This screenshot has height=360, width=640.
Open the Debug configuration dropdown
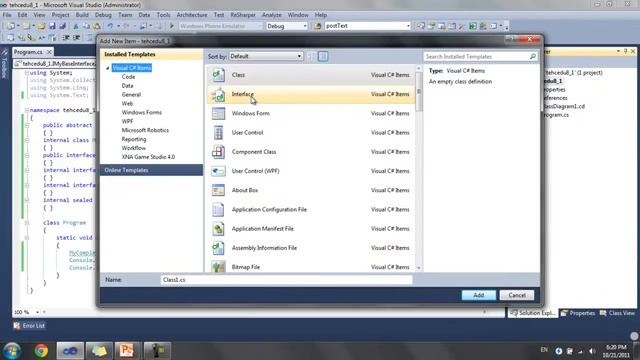(x=287, y=26)
